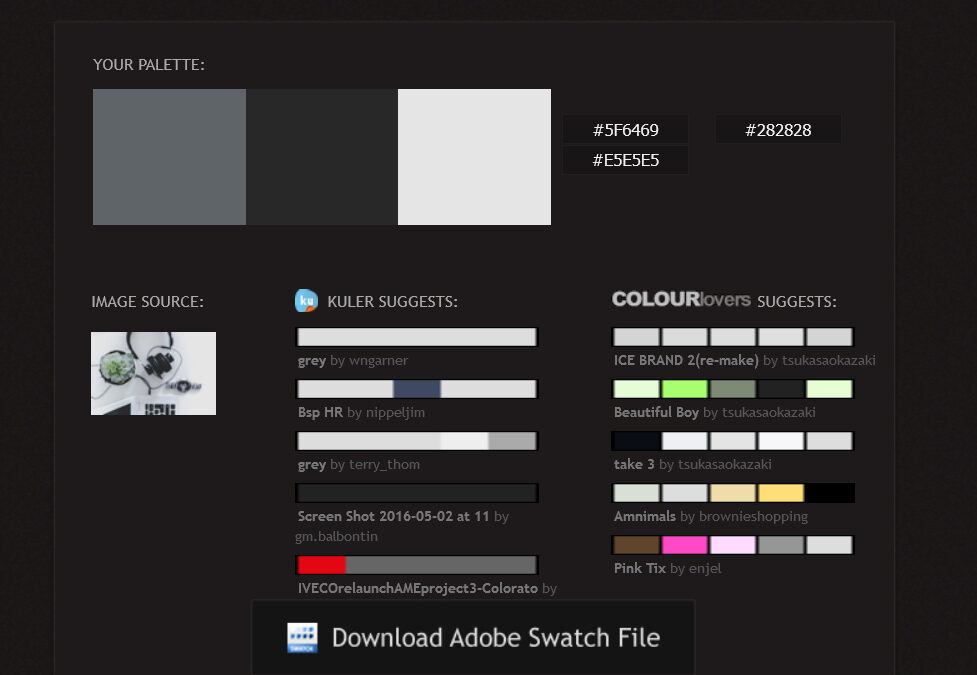
Task: Click the Kuler logo icon
Action: (x=306, y=300)
